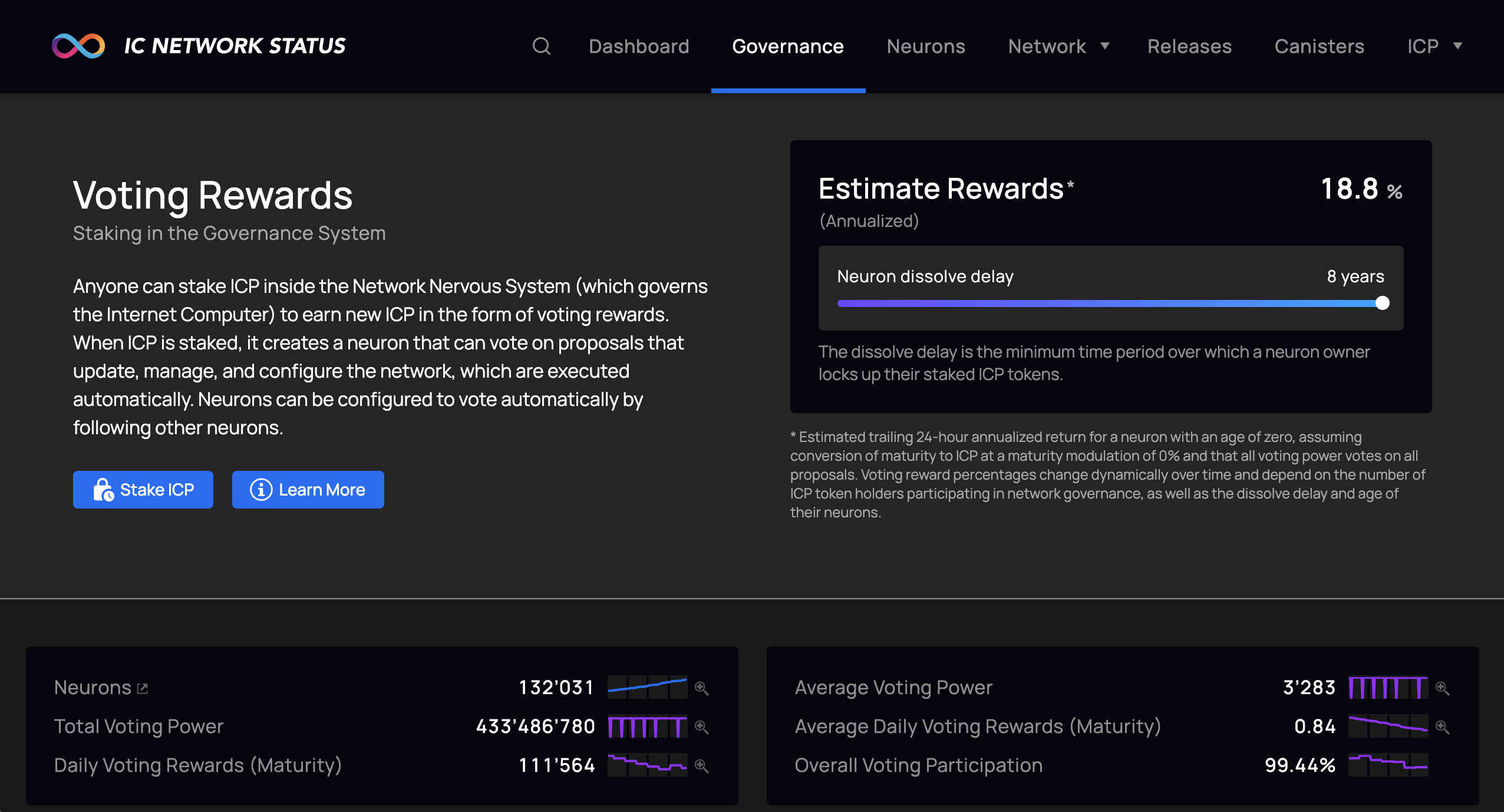Click the 18.8 % reward value
This screenshot has width=1504, height=812.
click(x=1361, y=189)
